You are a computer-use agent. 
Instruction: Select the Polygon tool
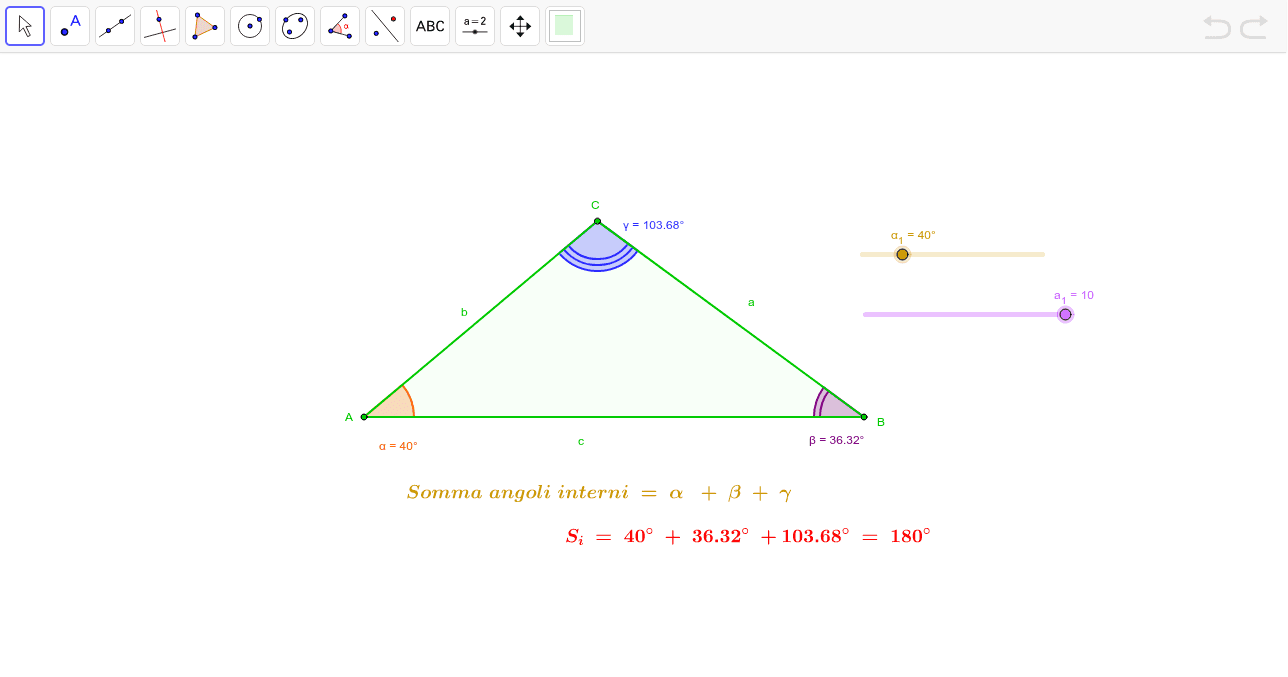pos(204,25)
